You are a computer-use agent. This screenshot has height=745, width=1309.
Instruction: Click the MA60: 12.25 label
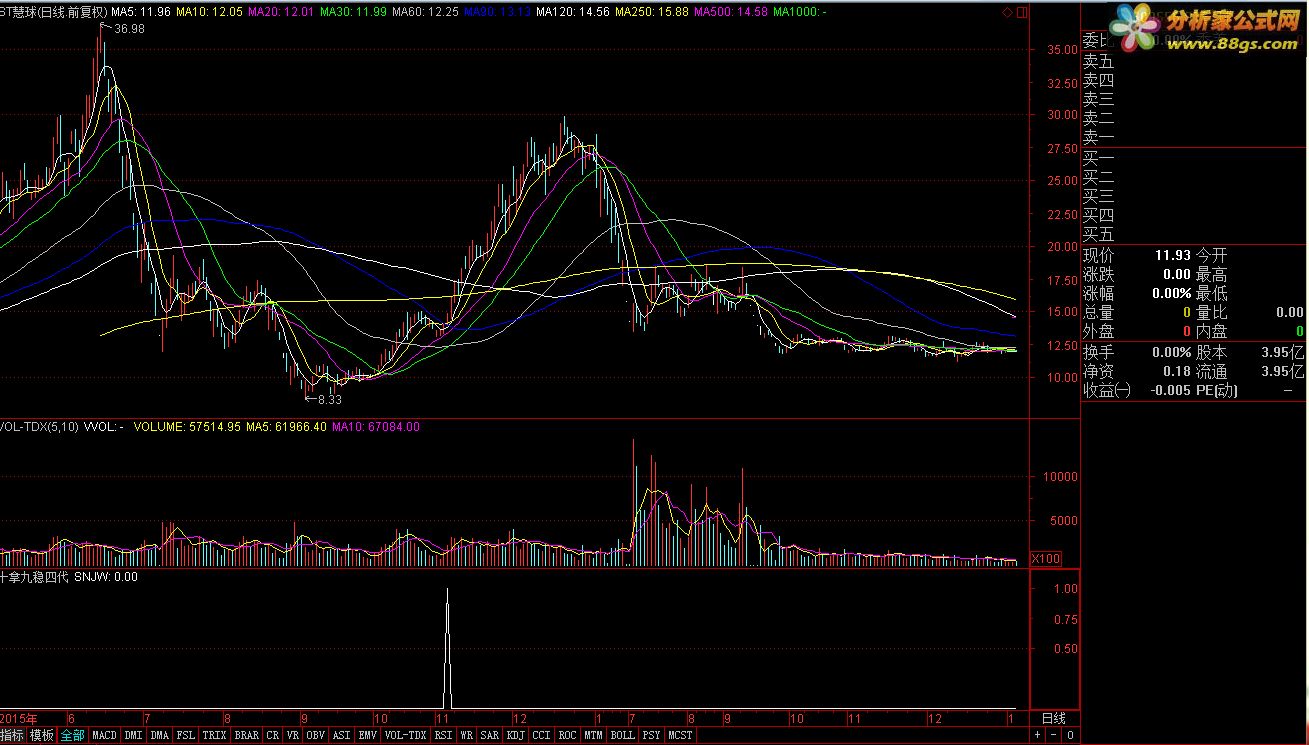tap(425, 12)
